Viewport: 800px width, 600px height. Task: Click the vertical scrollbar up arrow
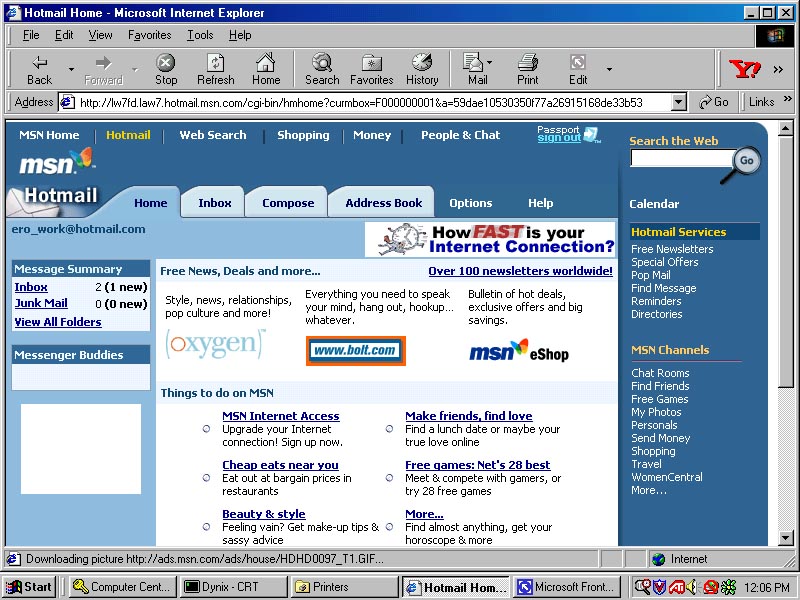(786, 129)
